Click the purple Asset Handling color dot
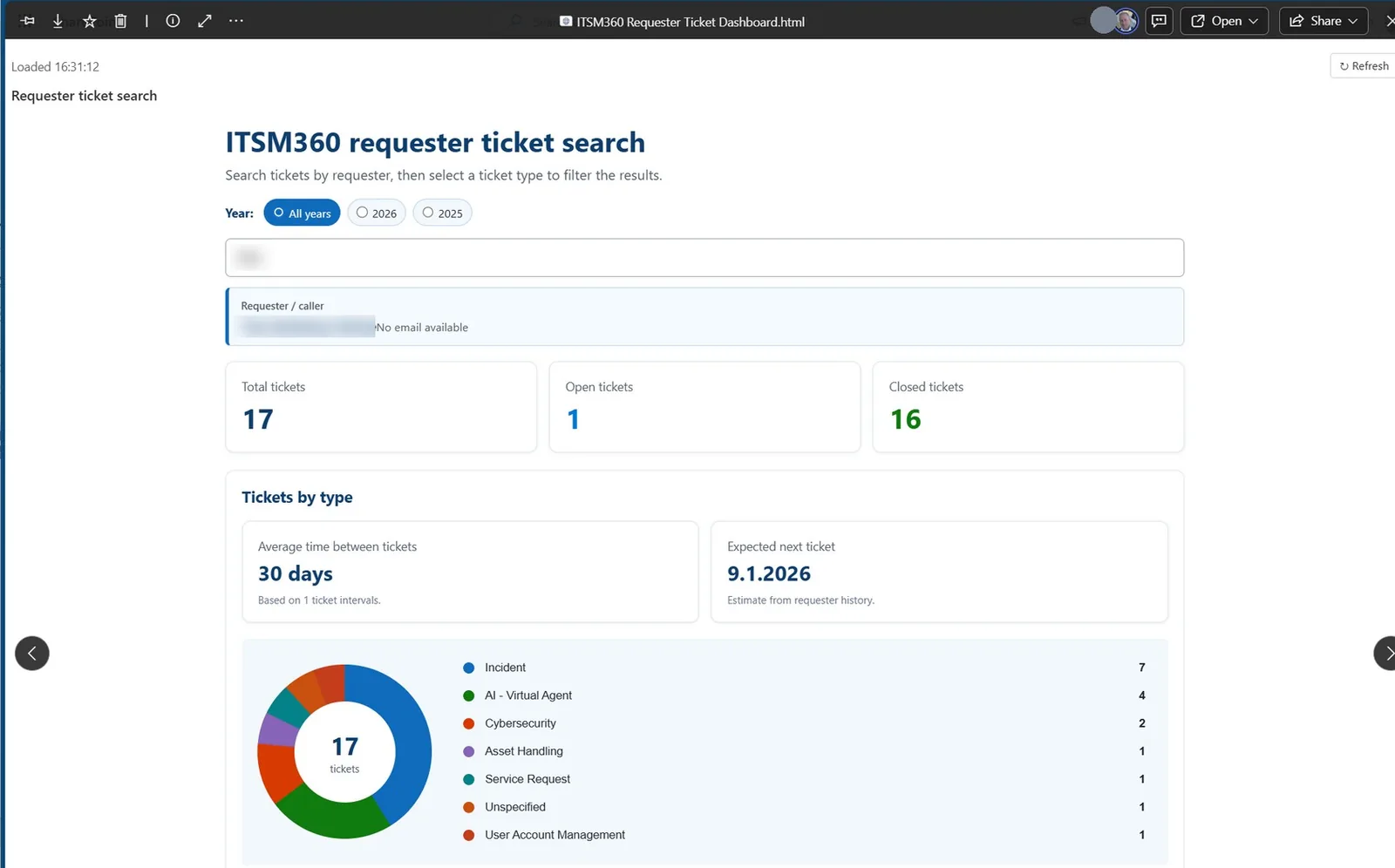The height and width of the screenshot is (868, 1395). pyautogui.click(x=468, y=751)
